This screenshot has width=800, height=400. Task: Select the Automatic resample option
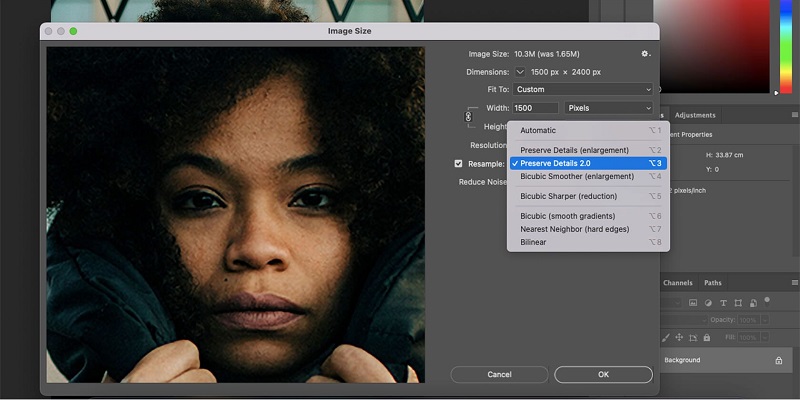tap(538, 130)
